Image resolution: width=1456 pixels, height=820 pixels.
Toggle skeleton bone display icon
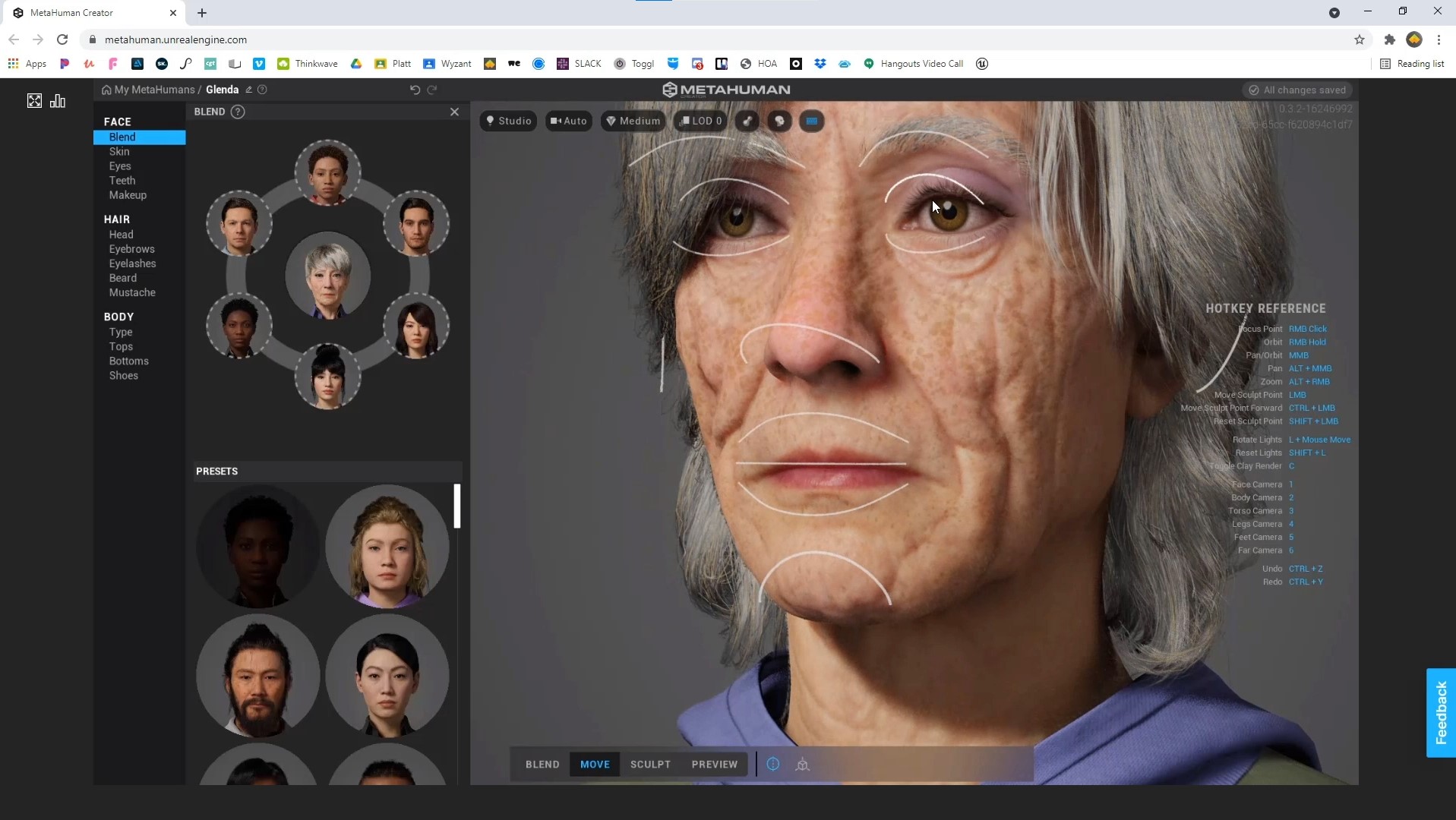(747, 121)
